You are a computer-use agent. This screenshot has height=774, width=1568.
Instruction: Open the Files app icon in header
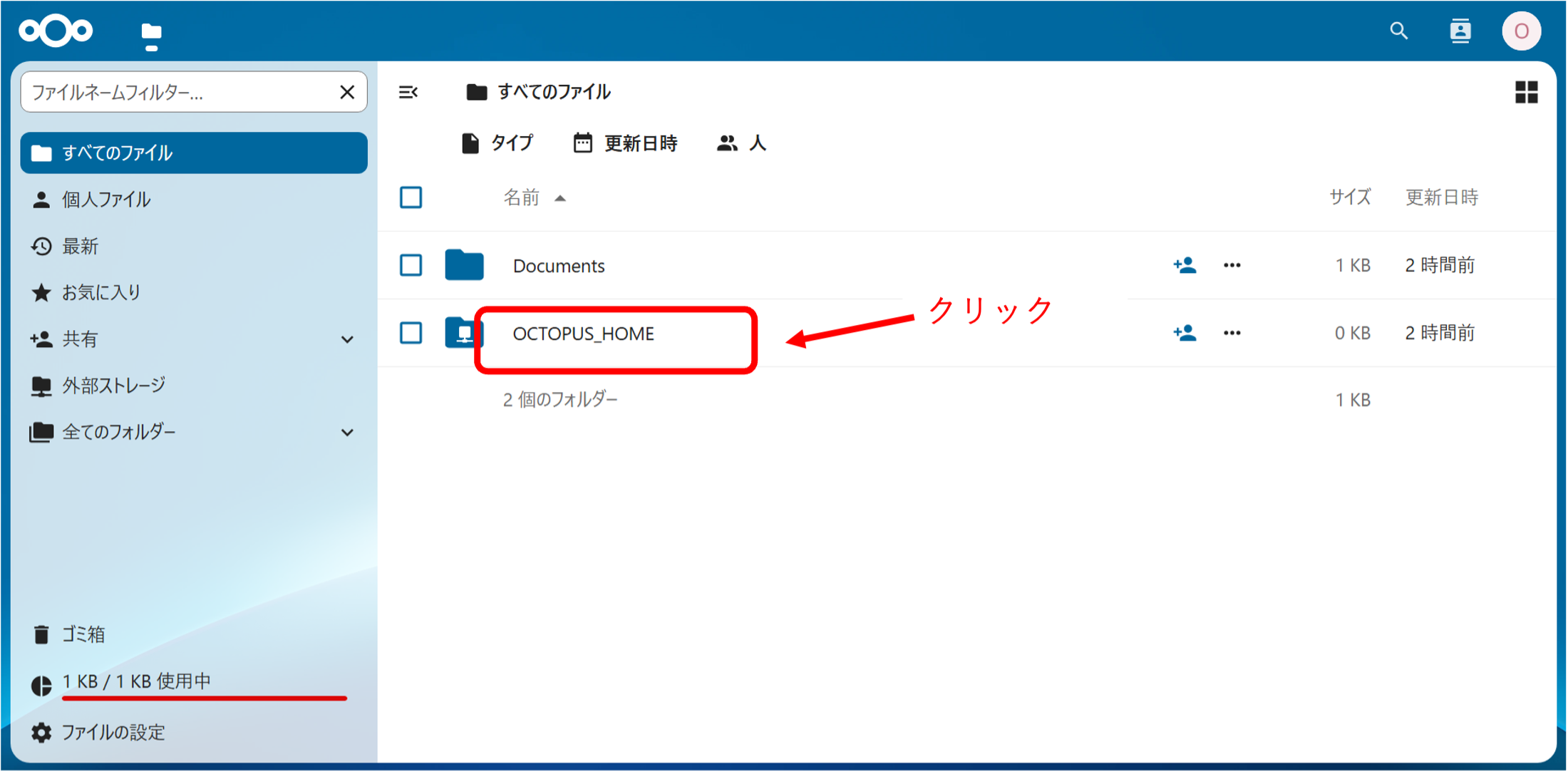point(151,33)
